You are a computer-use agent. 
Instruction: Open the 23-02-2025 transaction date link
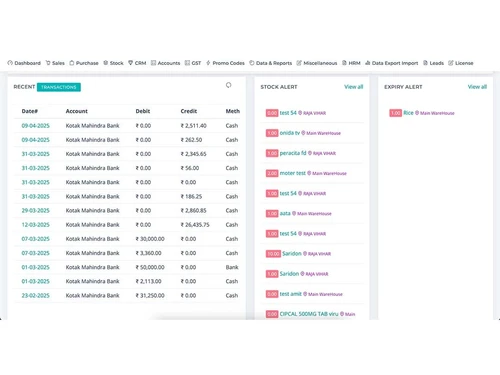[35, 296]
